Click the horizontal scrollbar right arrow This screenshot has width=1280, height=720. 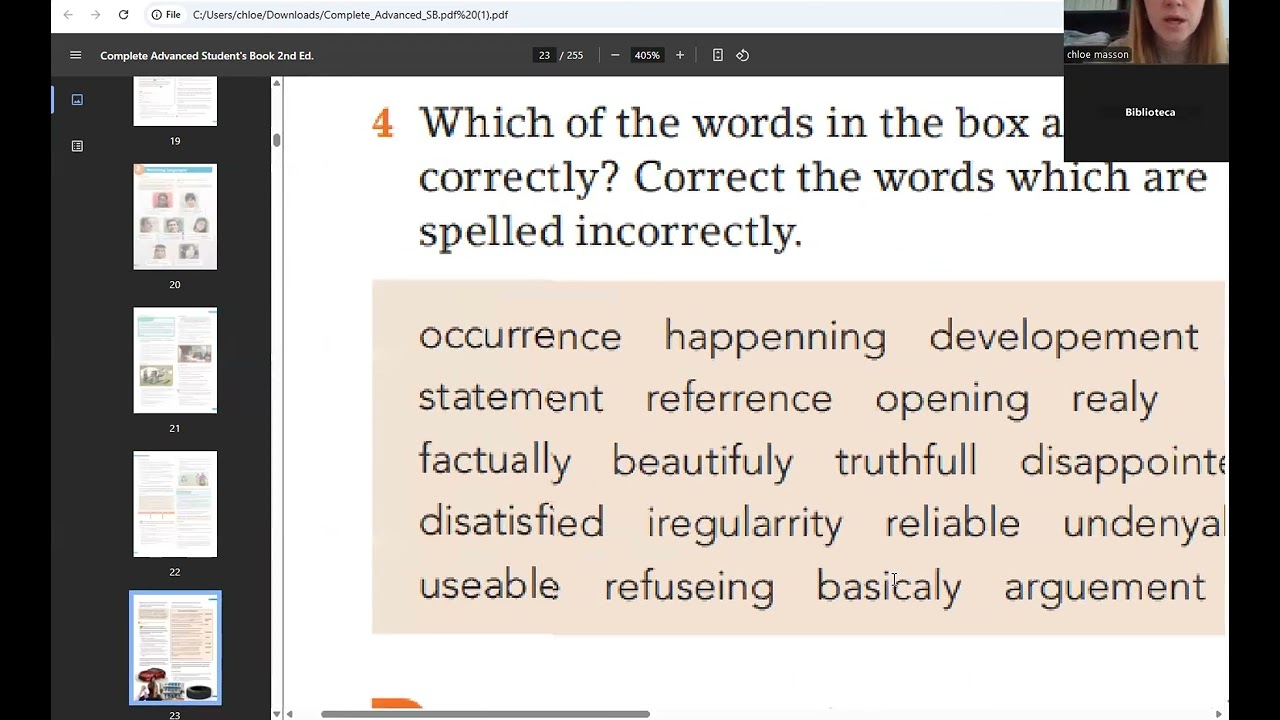1218,714
